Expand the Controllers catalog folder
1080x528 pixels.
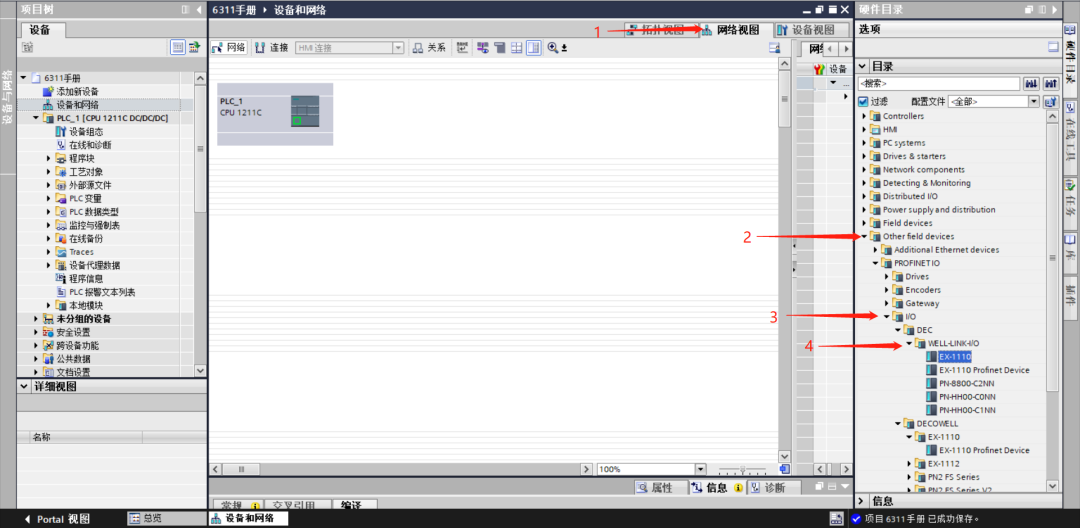pos(864,116)
